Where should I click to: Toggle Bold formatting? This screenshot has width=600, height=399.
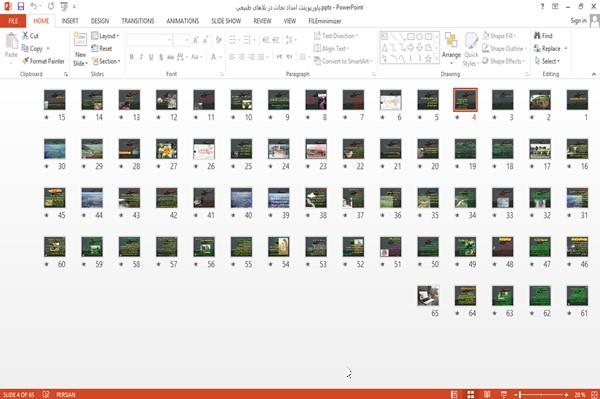pyautogui.click(x=132, y=57)
